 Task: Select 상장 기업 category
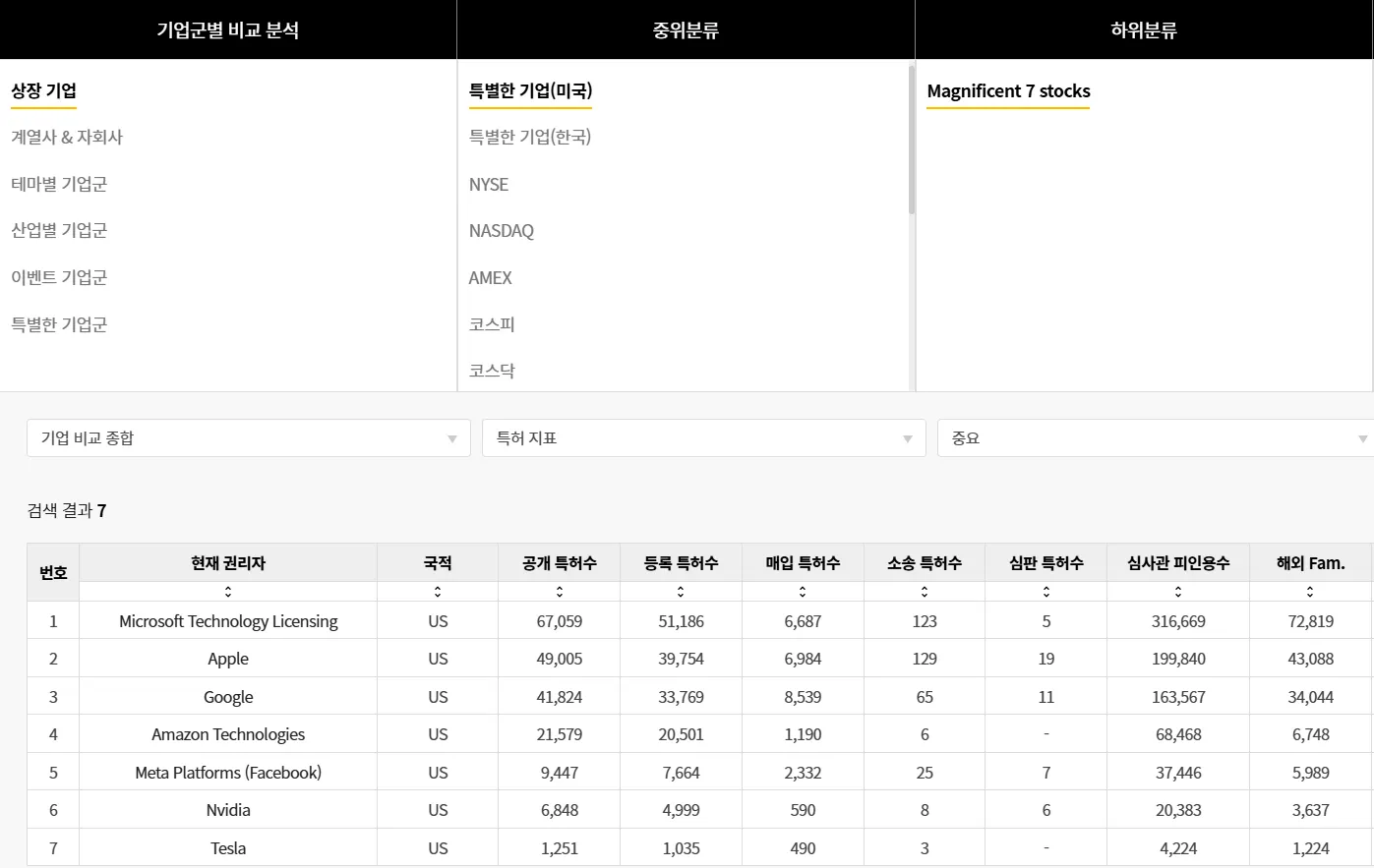pos(44,91)
